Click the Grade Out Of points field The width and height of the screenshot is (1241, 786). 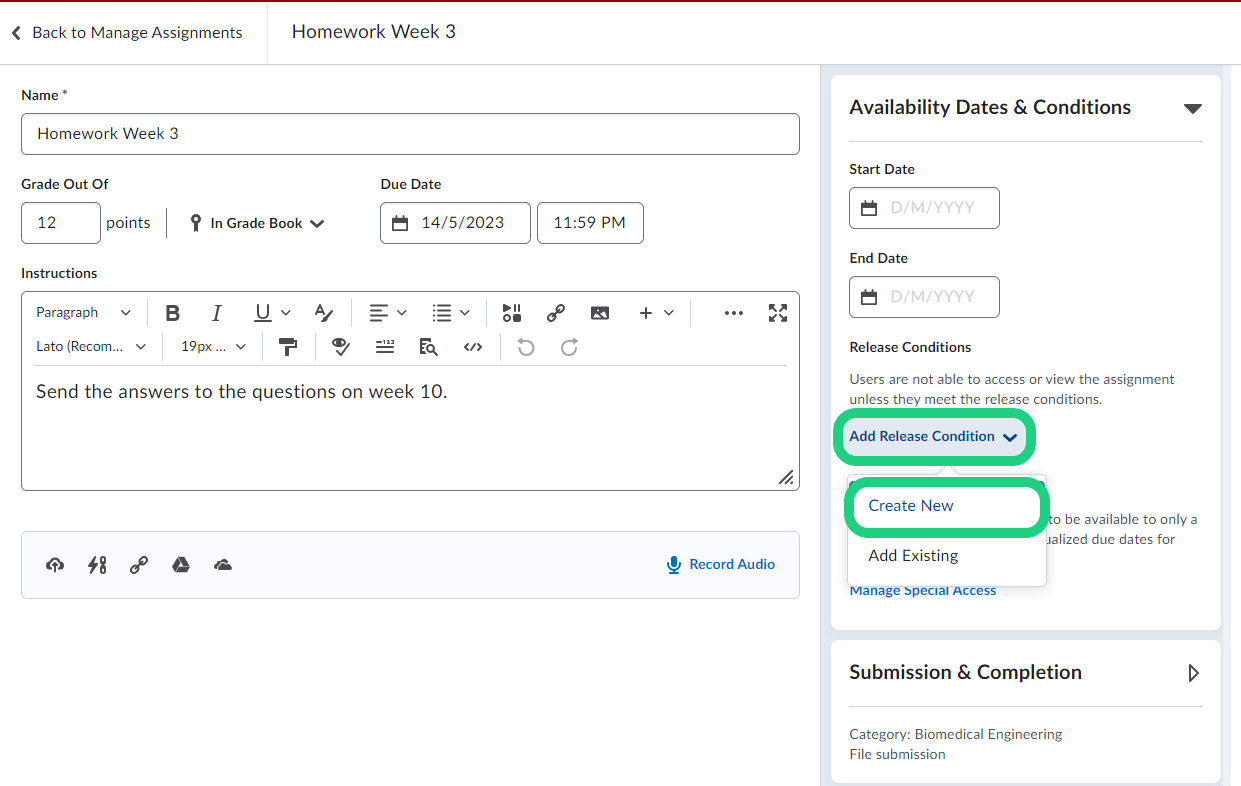click(x=61, y=223)
